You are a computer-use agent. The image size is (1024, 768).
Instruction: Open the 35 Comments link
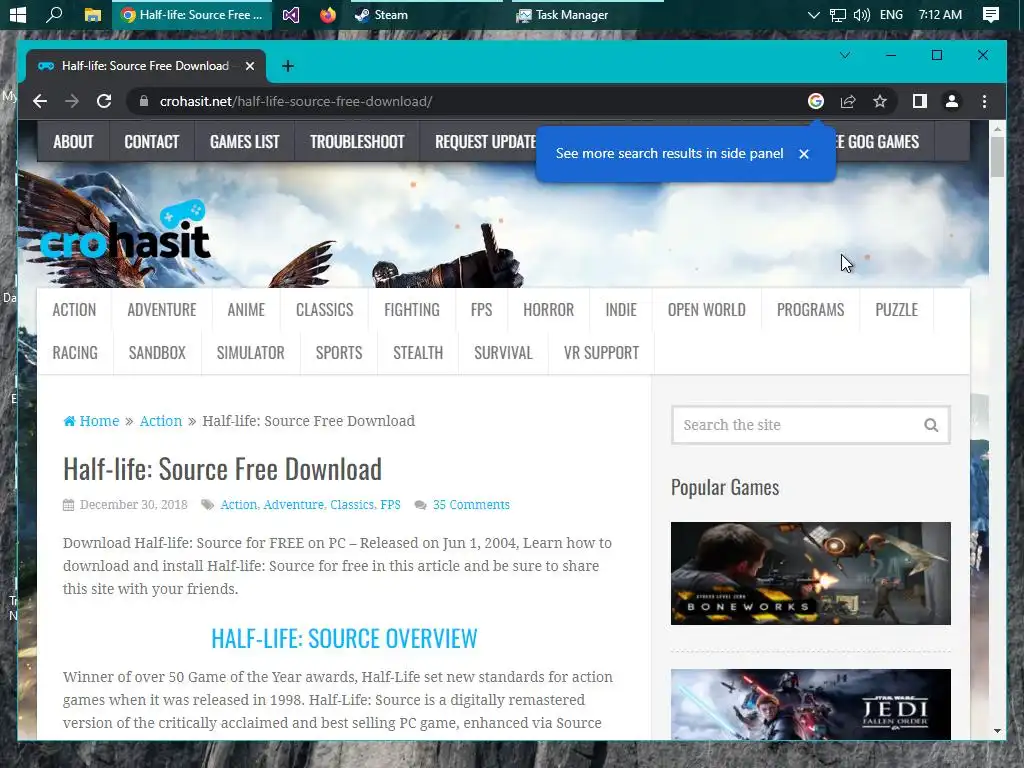pyautogui.click(x=471, y=505)
